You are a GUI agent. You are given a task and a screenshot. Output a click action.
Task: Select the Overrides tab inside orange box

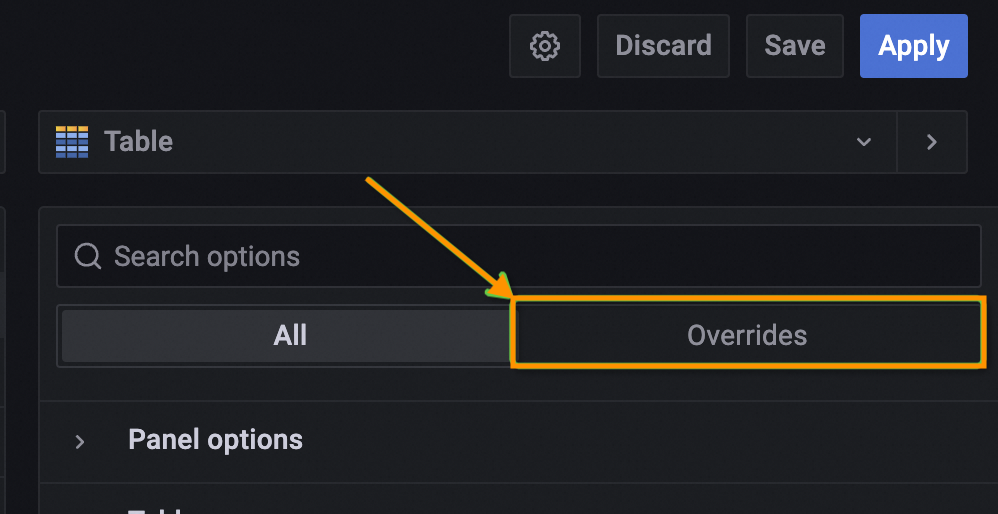tap(746, 335)
